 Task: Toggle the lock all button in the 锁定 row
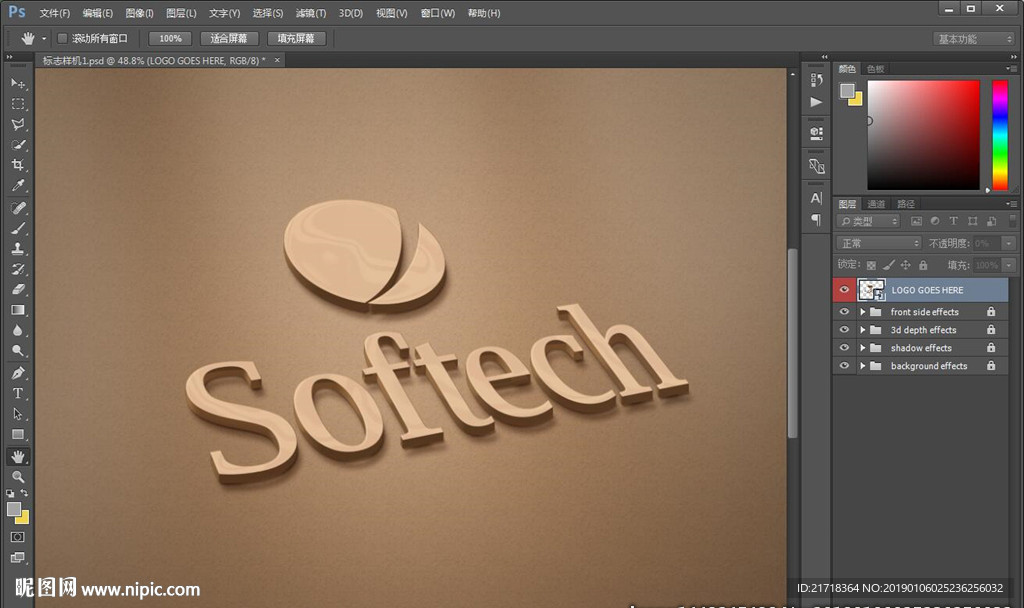(923, 265)
